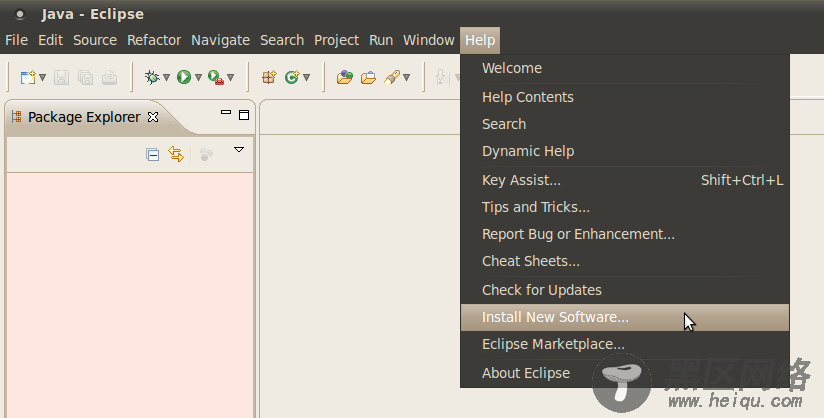The image size is (824, 418).
Task: Open the Navigate menu
Action: point(221,40)
